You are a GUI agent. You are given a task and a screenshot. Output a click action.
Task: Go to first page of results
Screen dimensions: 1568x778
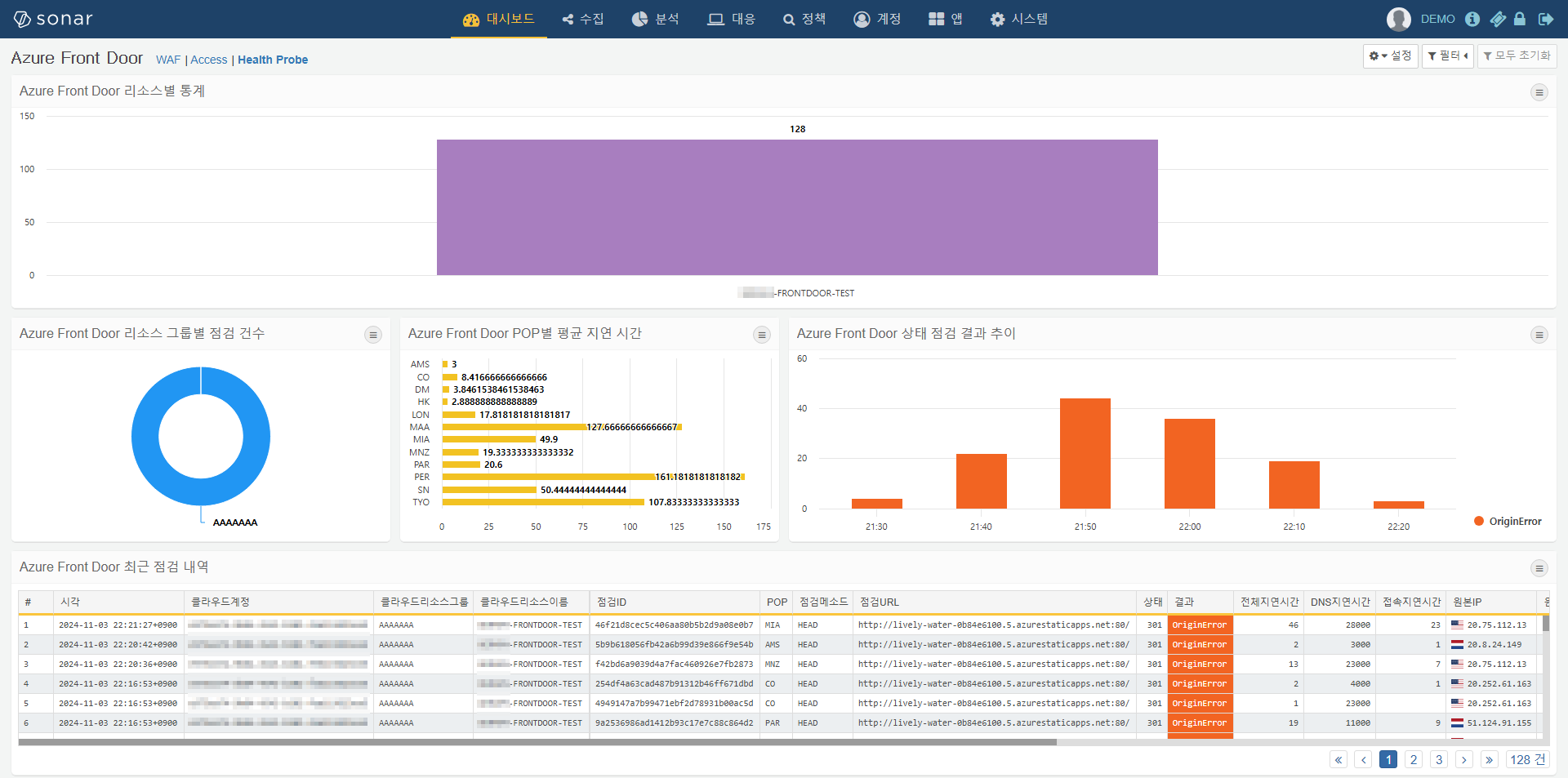coord(1339,759)
